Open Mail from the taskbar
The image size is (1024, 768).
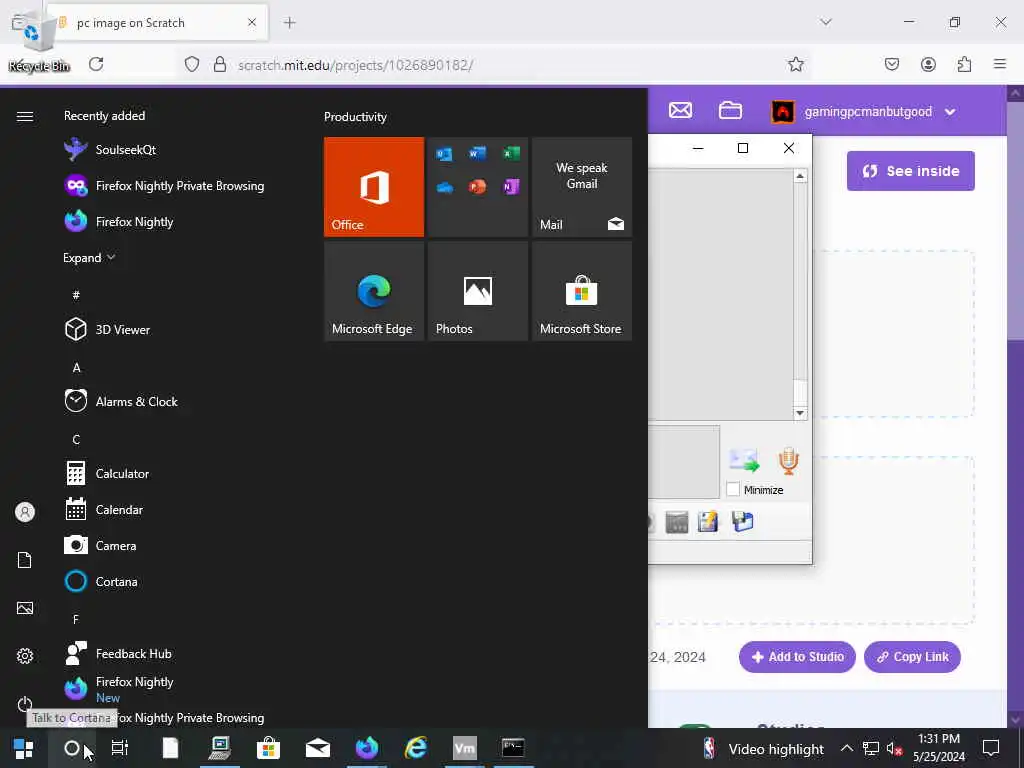coord(318,748)
